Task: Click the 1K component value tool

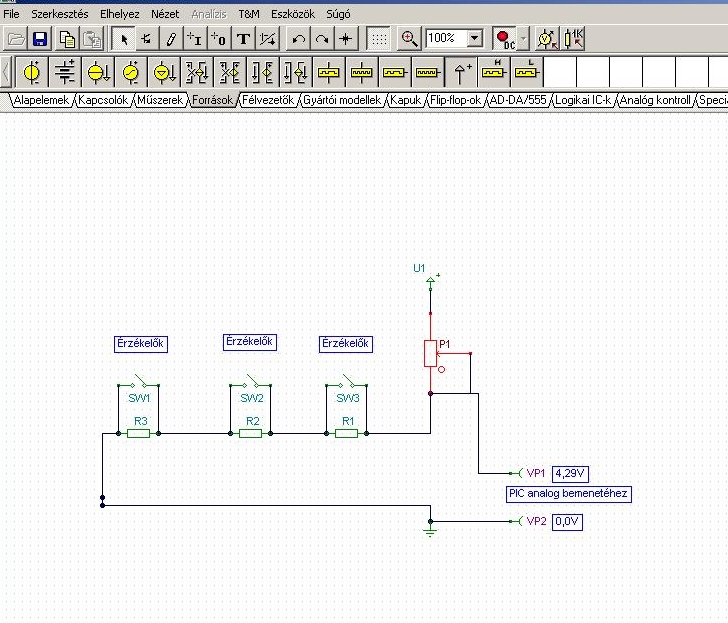Action: pos(573,39)
